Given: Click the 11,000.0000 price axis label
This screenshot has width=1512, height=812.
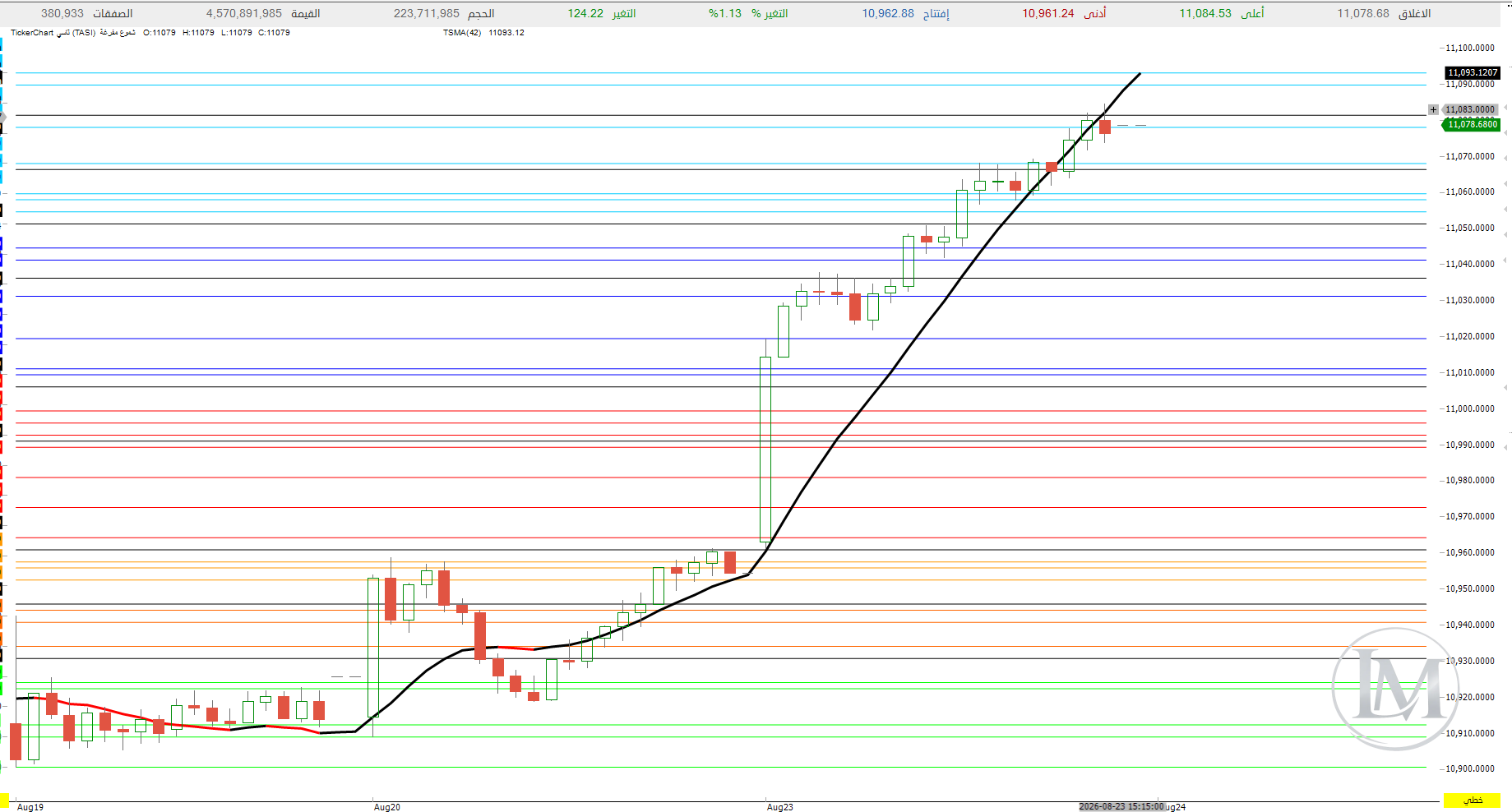Looking at the screenshot, I should [1470, 408].
